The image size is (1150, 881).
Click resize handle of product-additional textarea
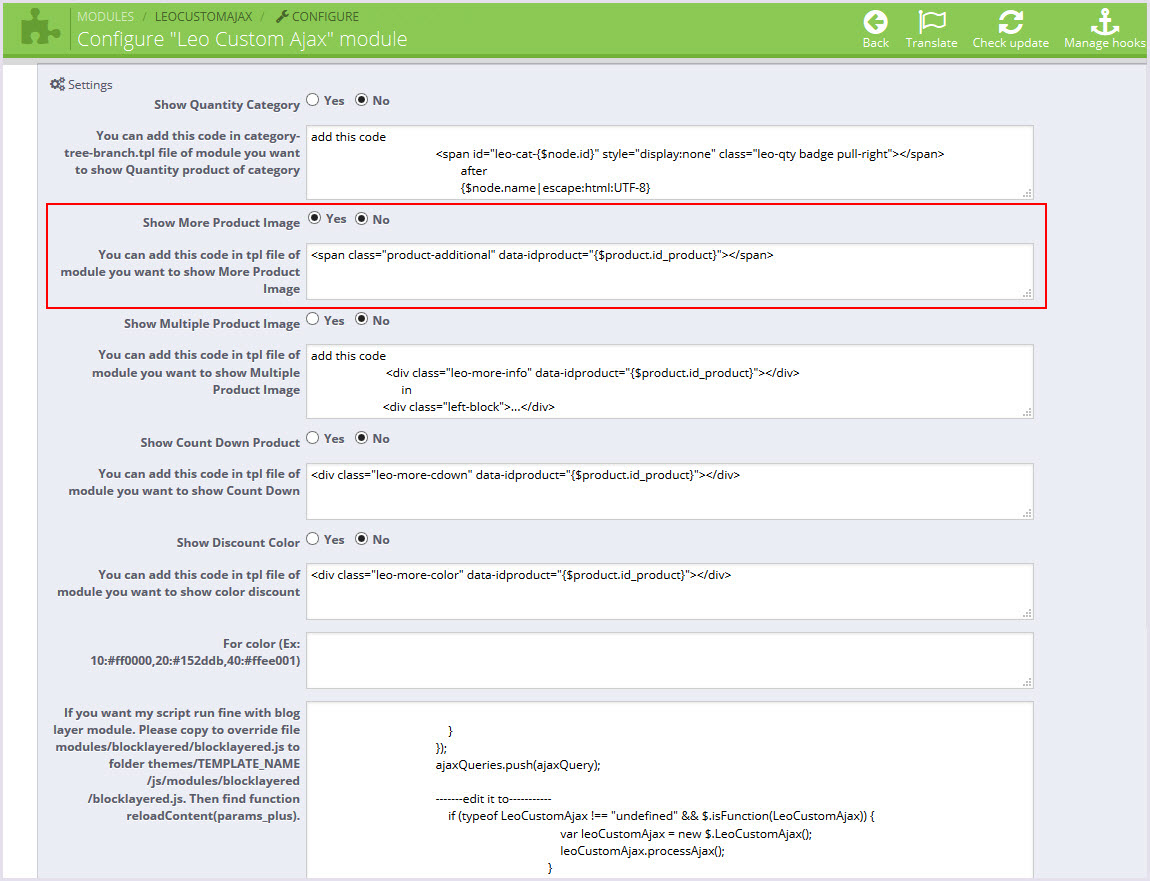pos(1028,293)
